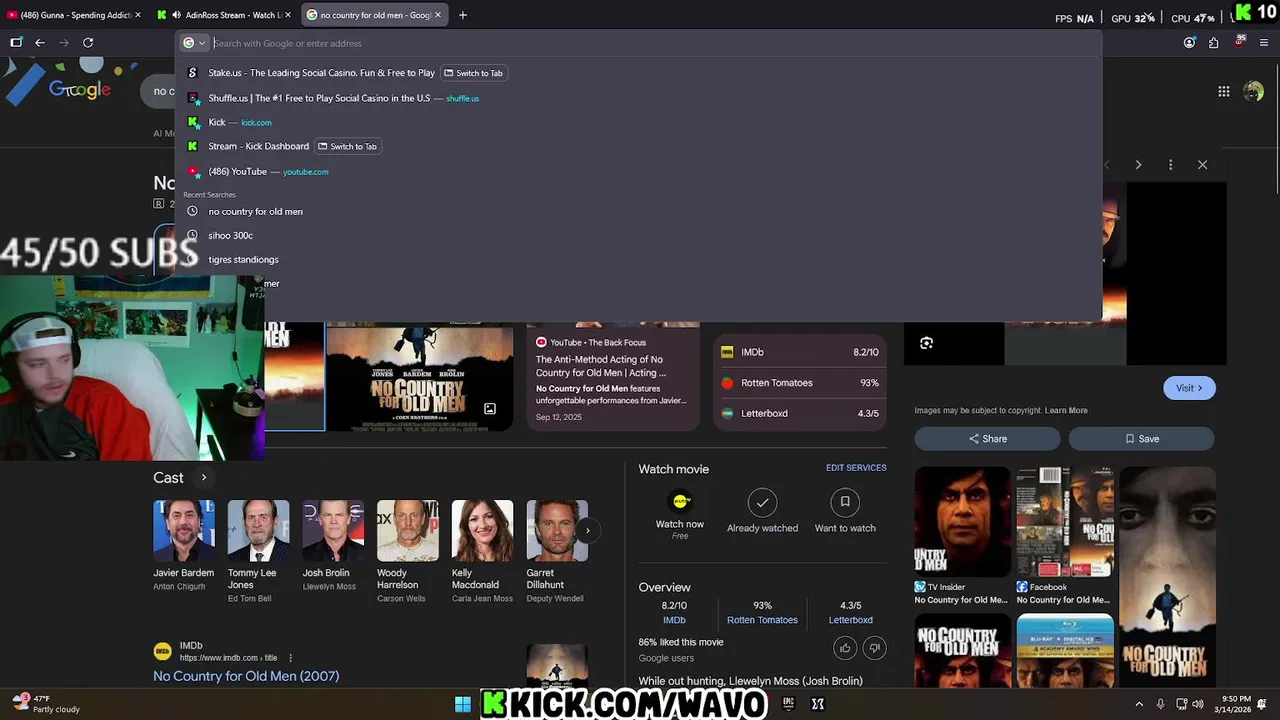
Task: Select Josh Brolin cast photo
Action: pos(333,531)
